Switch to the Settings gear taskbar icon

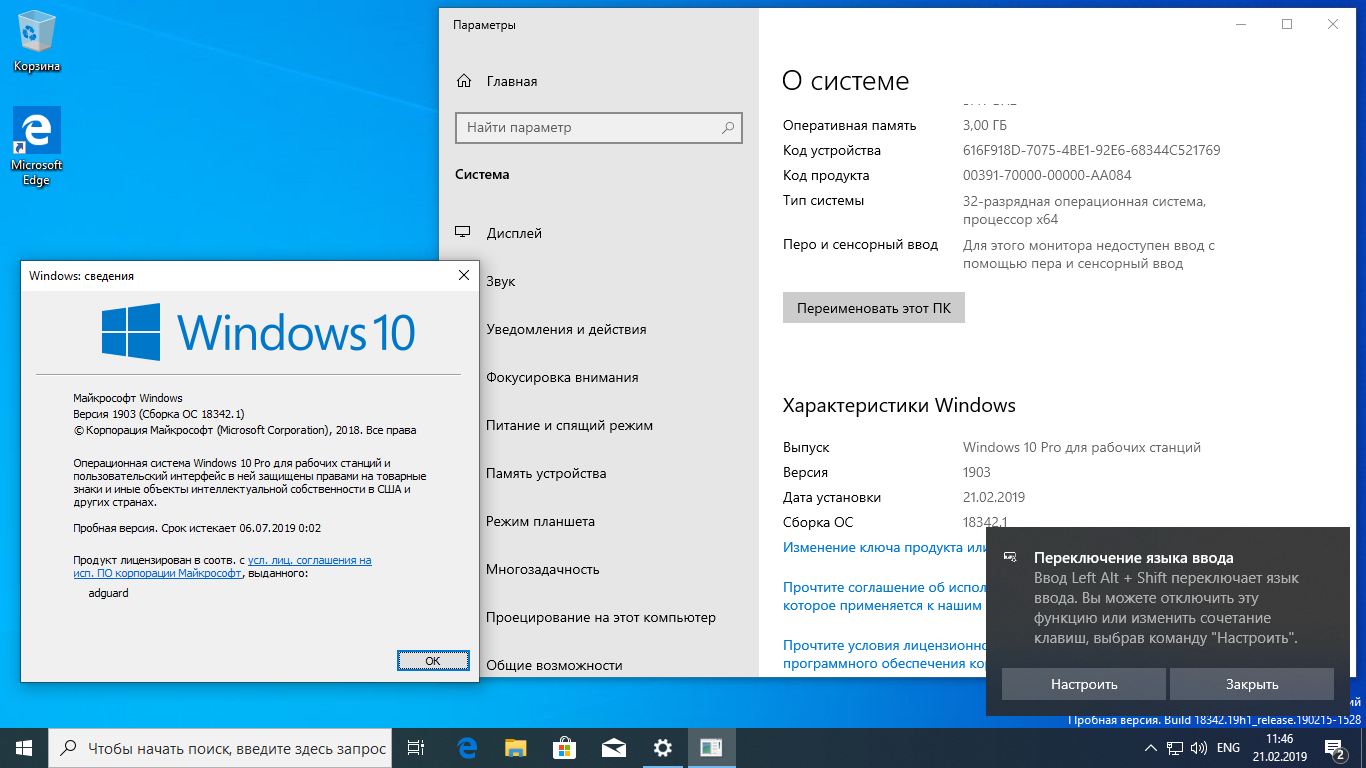(x=663, y=747)
